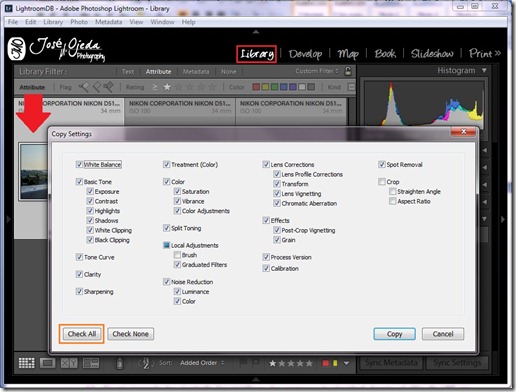Filter by red color label
The image size is (516, 392).
[256, 87]
